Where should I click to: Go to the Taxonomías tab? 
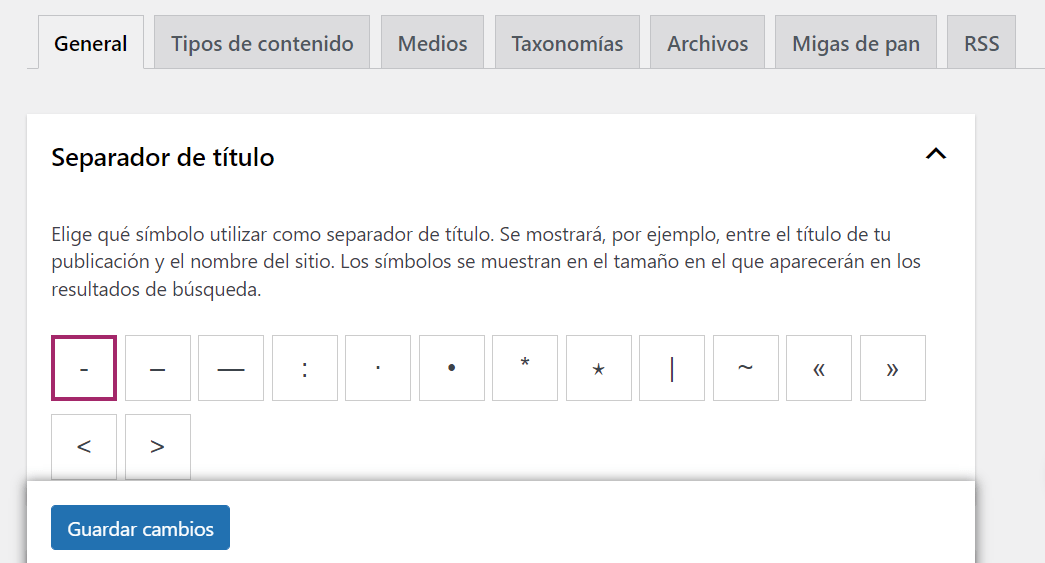click(x=567, y=43)
